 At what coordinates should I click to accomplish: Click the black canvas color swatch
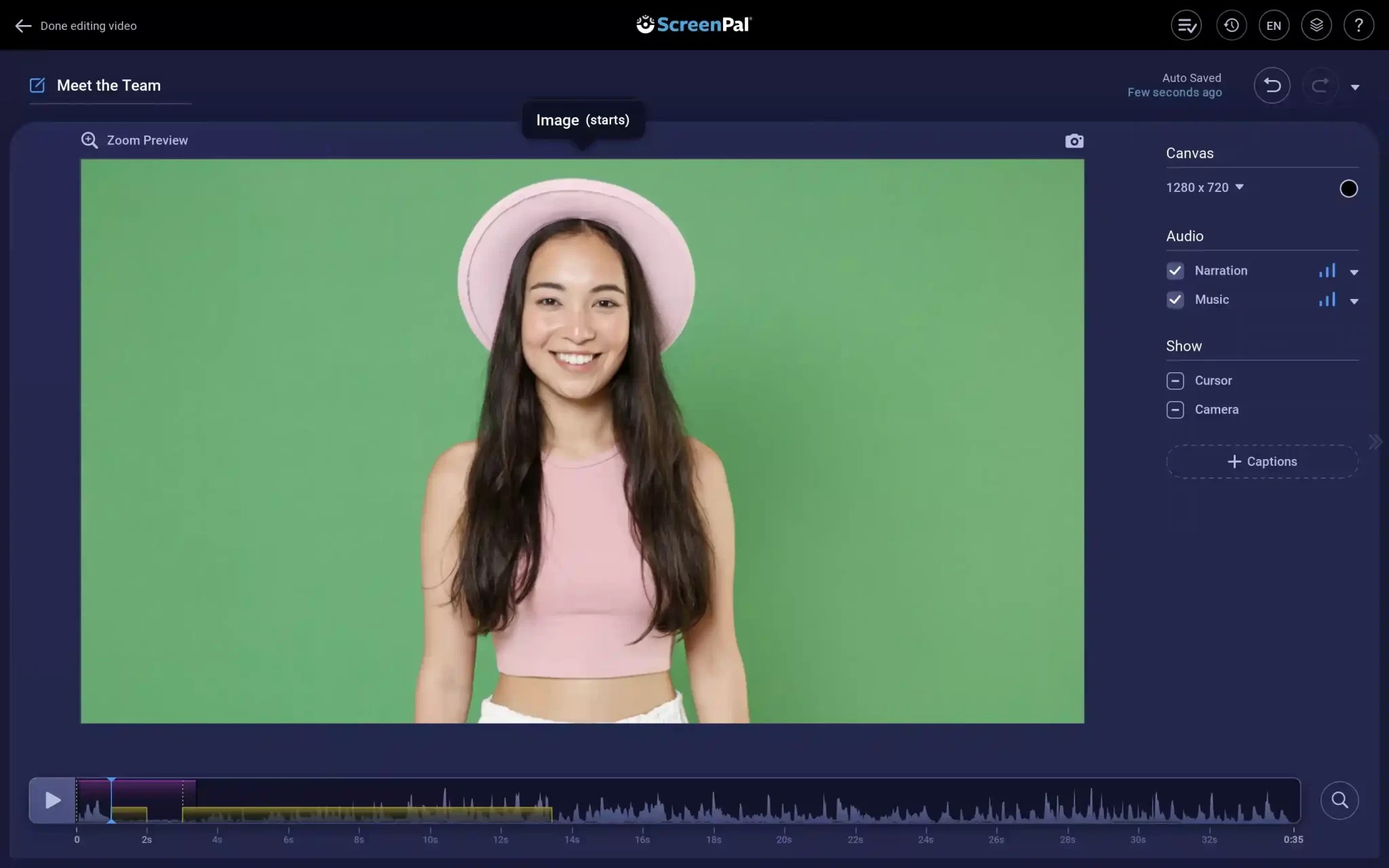pos(1348,188)
